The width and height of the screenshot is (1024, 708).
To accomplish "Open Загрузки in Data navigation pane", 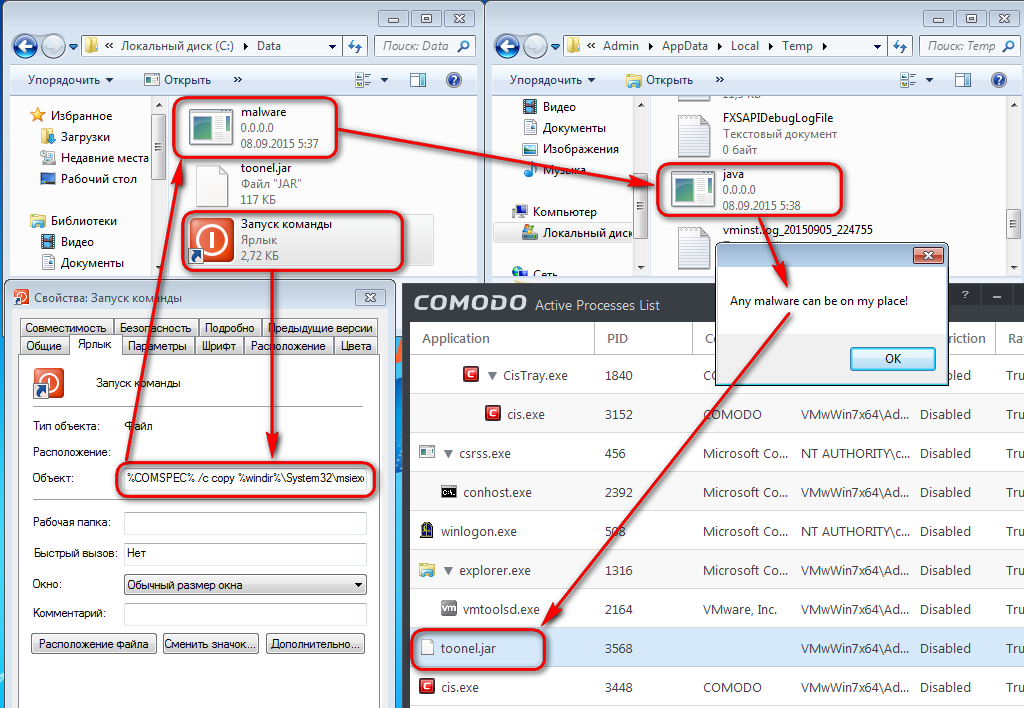I will [x=85, y=137].
